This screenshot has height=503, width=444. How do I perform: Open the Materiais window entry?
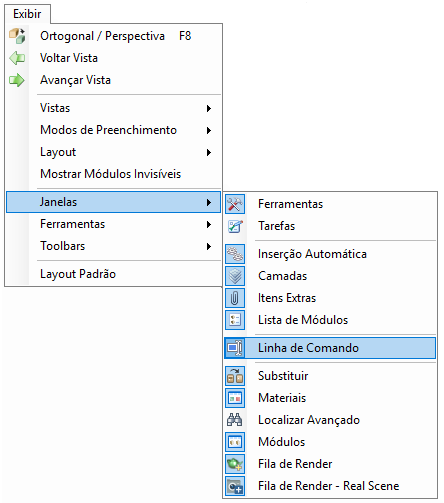pyautogui.click(x=330, y=398)
